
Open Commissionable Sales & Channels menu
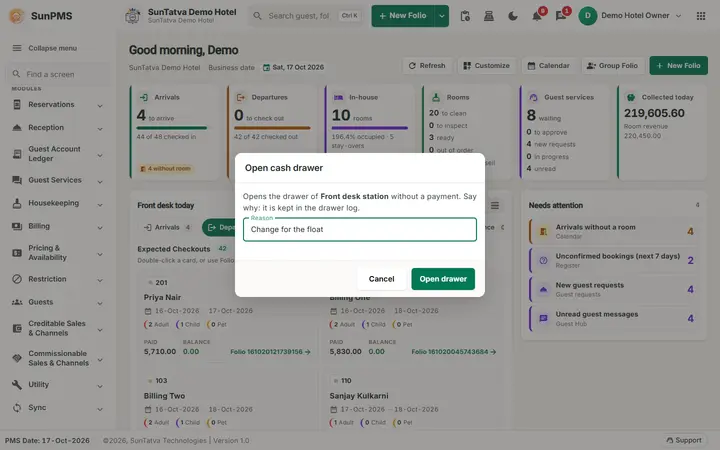(57, 358)
